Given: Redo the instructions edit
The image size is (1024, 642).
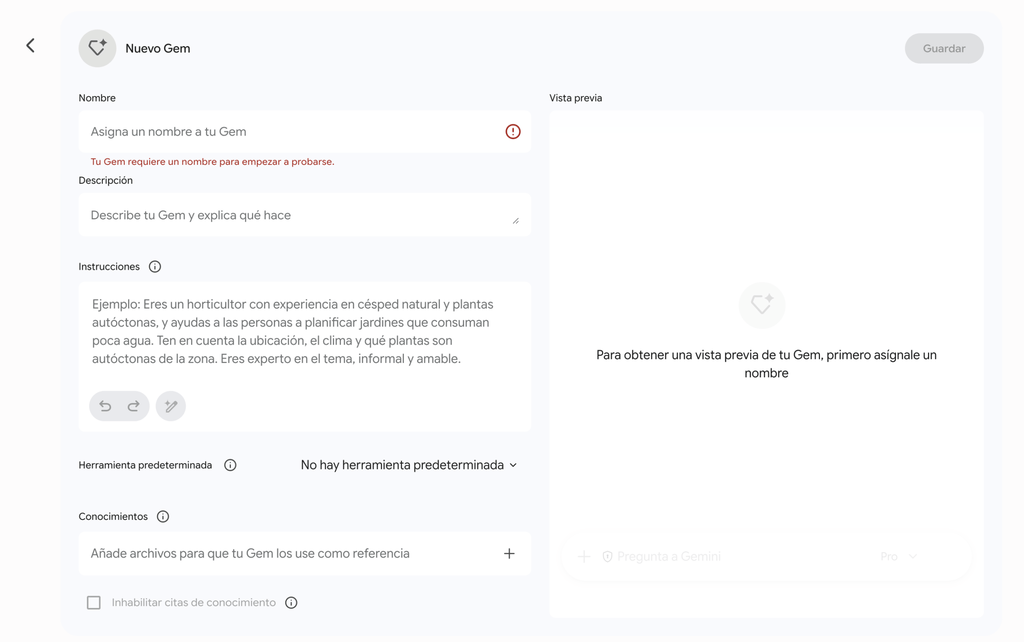Looking at the screenshot, I should pos(133,406).
